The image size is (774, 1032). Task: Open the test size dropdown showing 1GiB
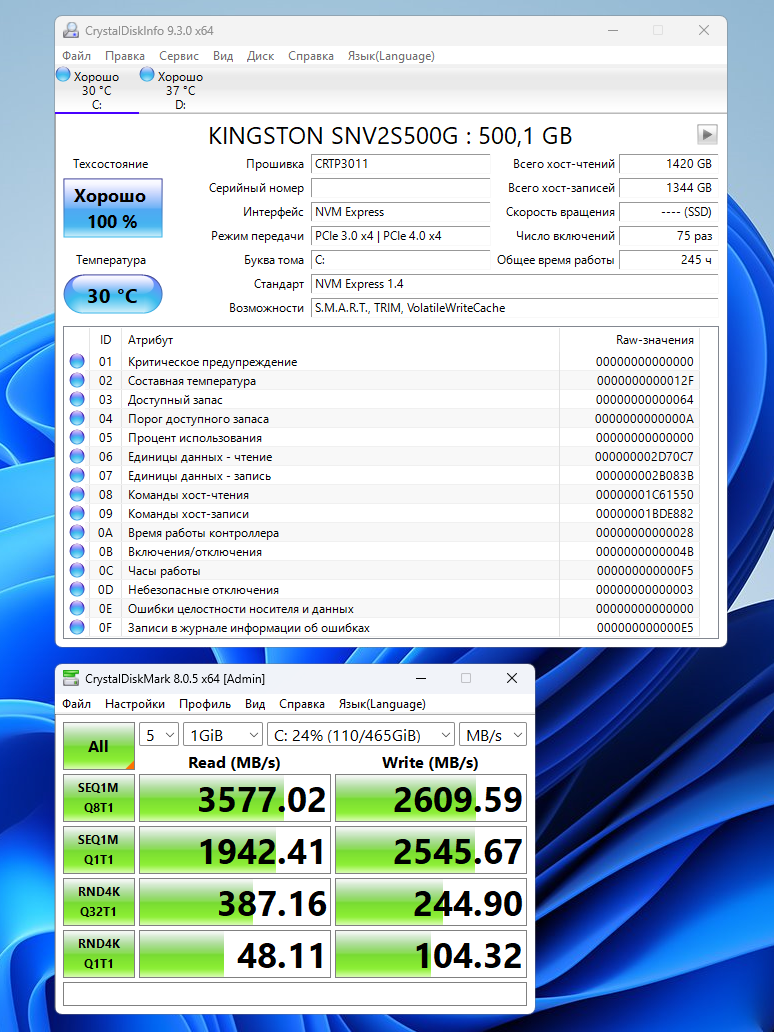click(223, 735)
